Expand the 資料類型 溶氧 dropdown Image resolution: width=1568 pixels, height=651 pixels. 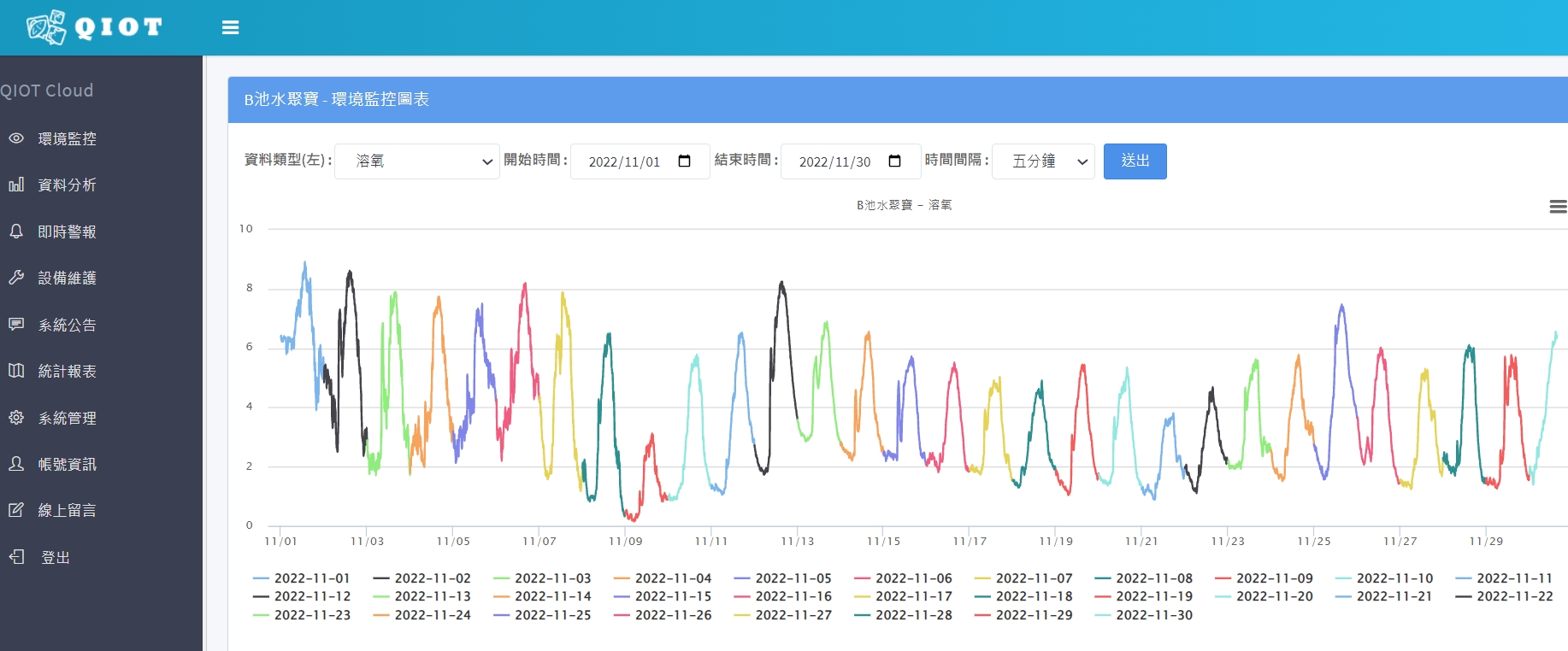pyautogui.click(x=417, y=161)
